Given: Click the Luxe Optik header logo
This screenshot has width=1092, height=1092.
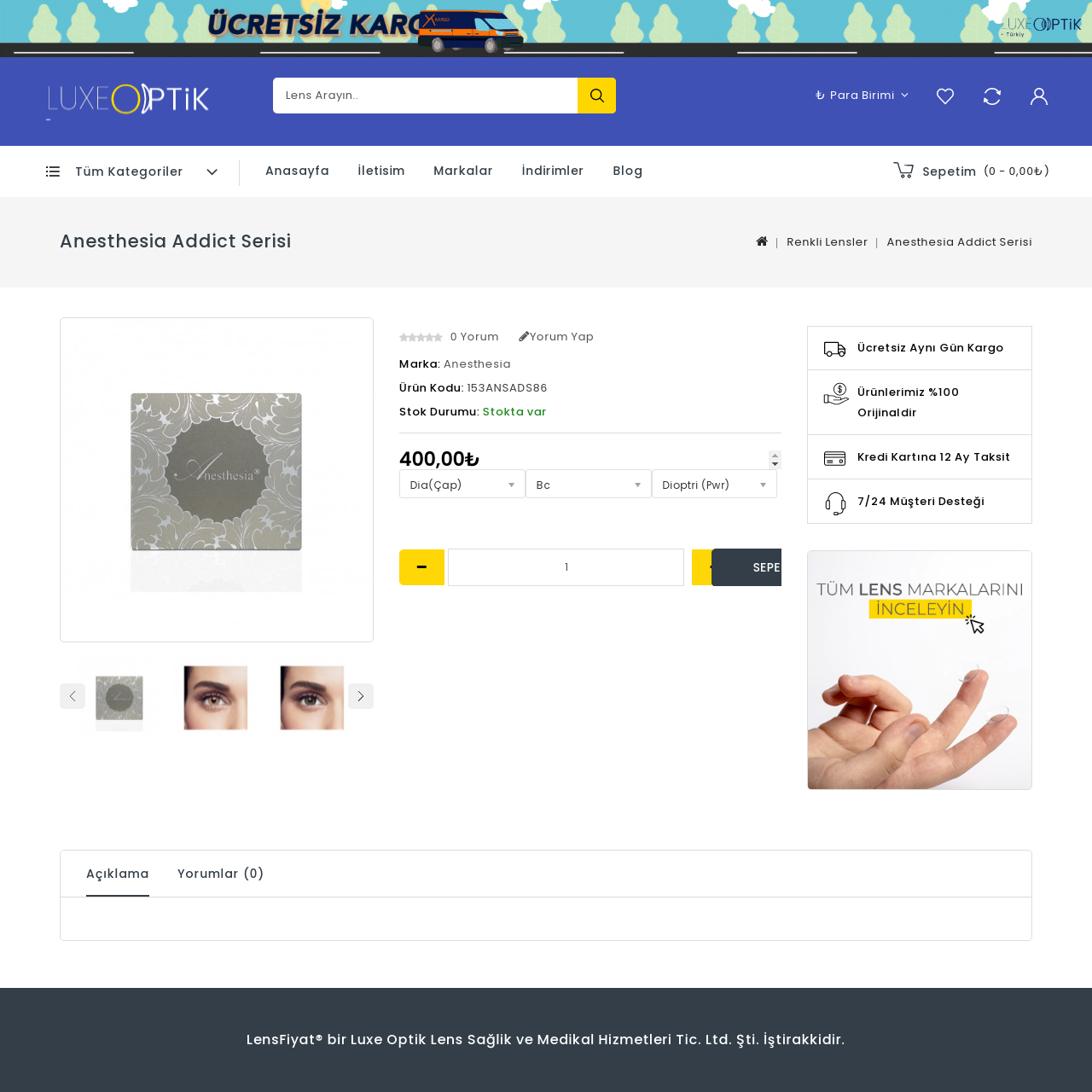Looking at the screenshot, I should pos(128,100).
